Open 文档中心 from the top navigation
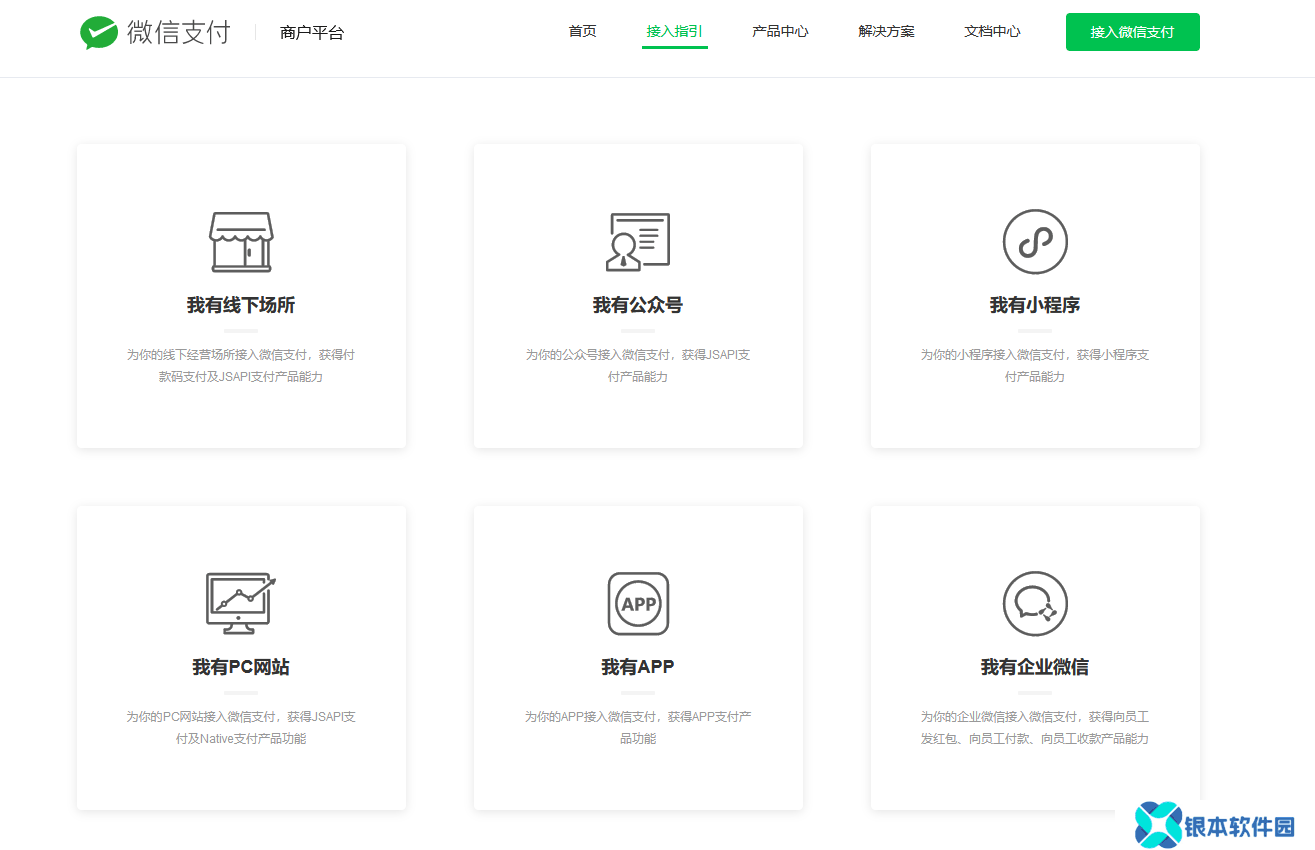The width and height of the screenshot is (1315, 850). coord(992,31)
